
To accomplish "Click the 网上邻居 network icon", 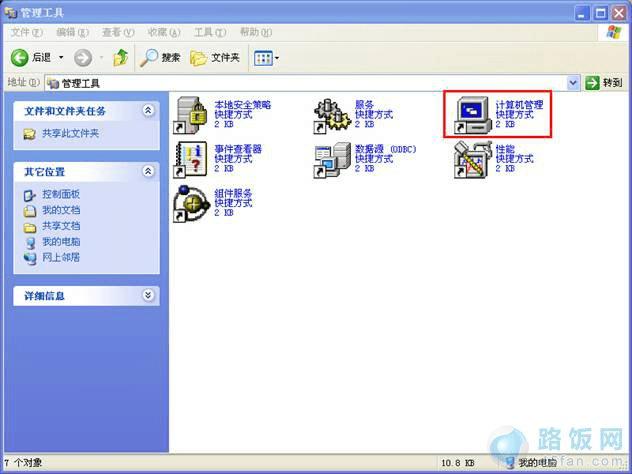I will [x=29, y=258].
